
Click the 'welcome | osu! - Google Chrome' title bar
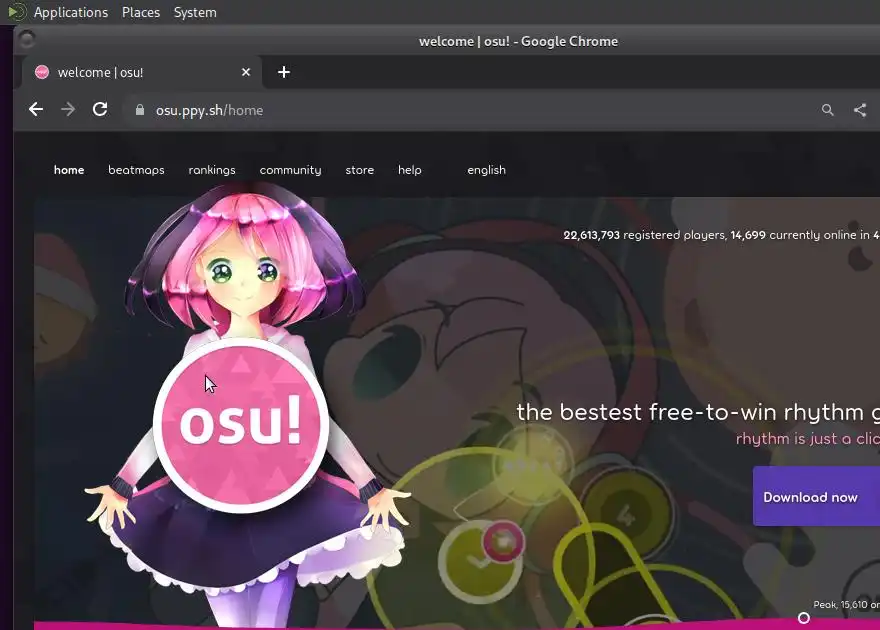(x=518, y=41)
